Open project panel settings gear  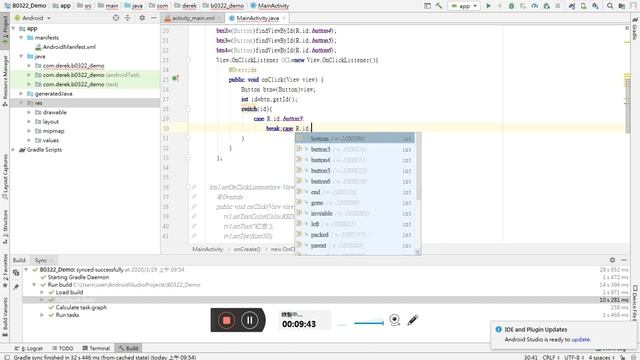[142, 18]
